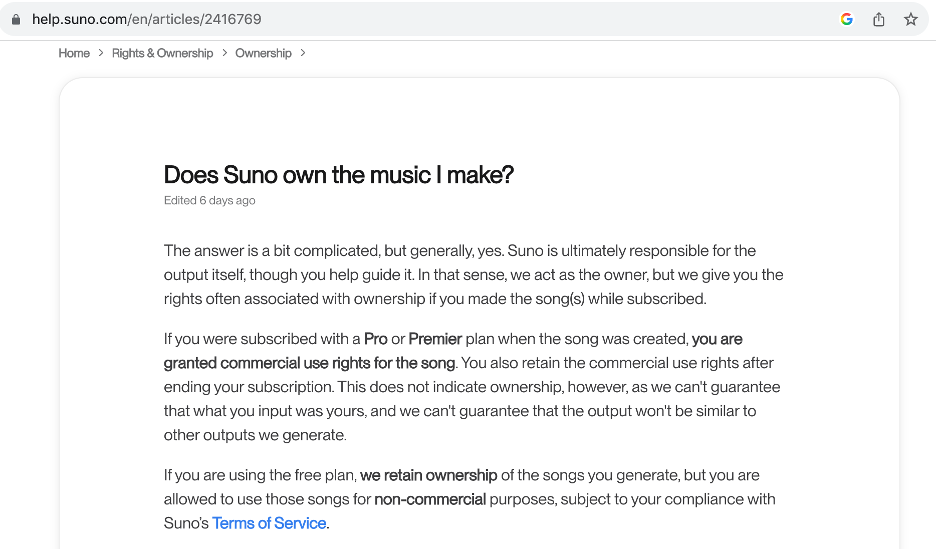
Task: Click the bold "non-commercial" text
Action: click(x=430, y=499)
